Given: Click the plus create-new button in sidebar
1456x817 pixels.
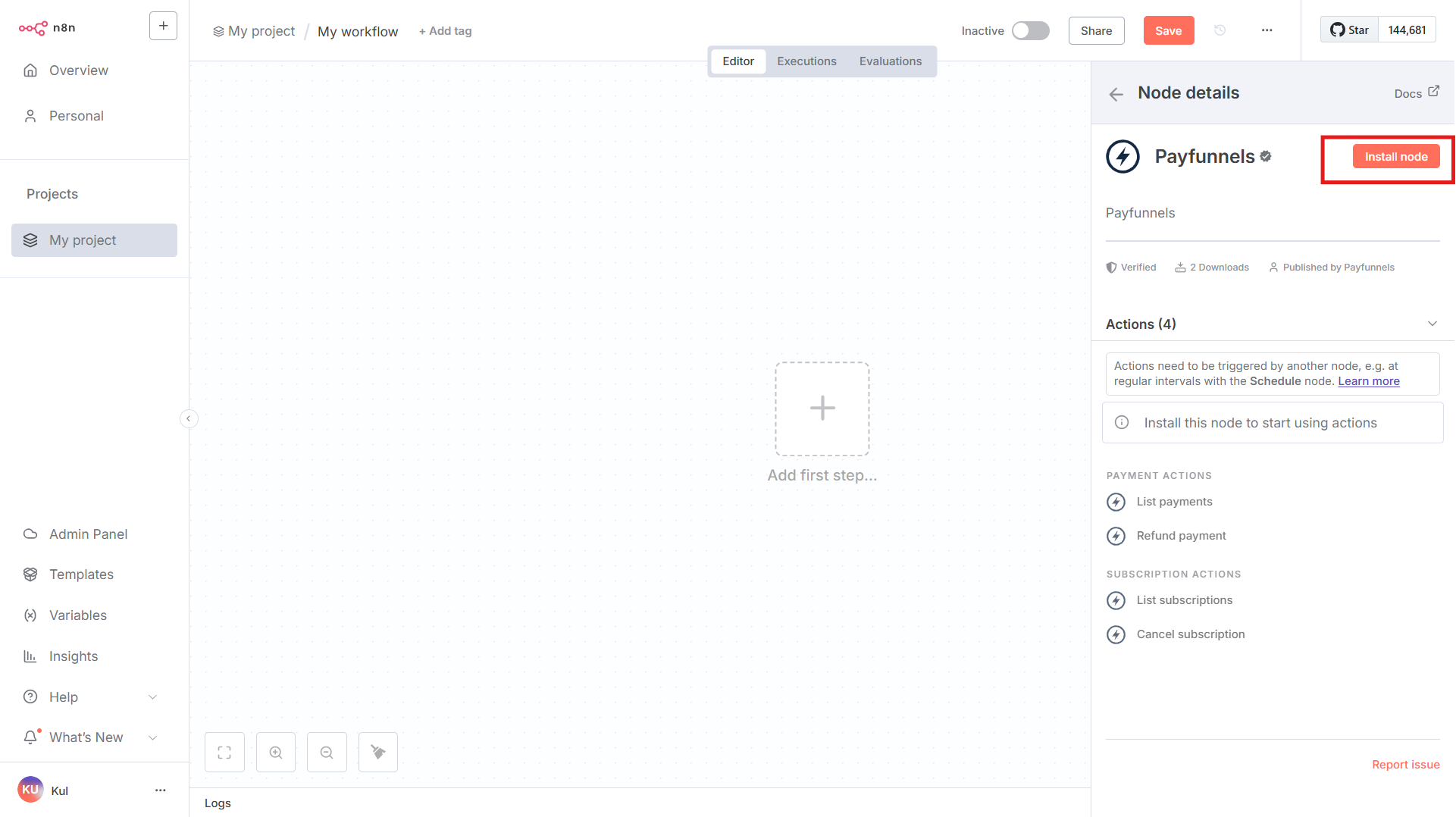Looking at the screenshot, I should click(x=163, y=26).
